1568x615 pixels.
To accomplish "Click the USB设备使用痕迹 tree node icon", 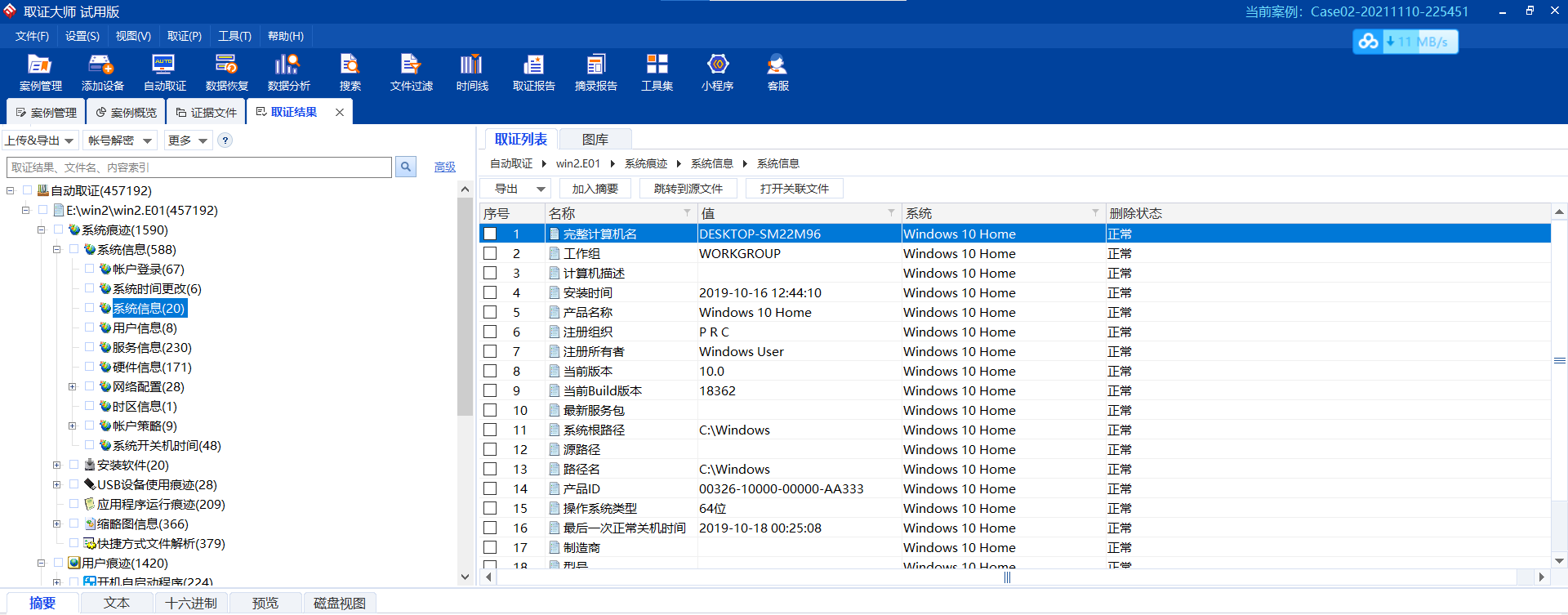I will tap(90, 484).
